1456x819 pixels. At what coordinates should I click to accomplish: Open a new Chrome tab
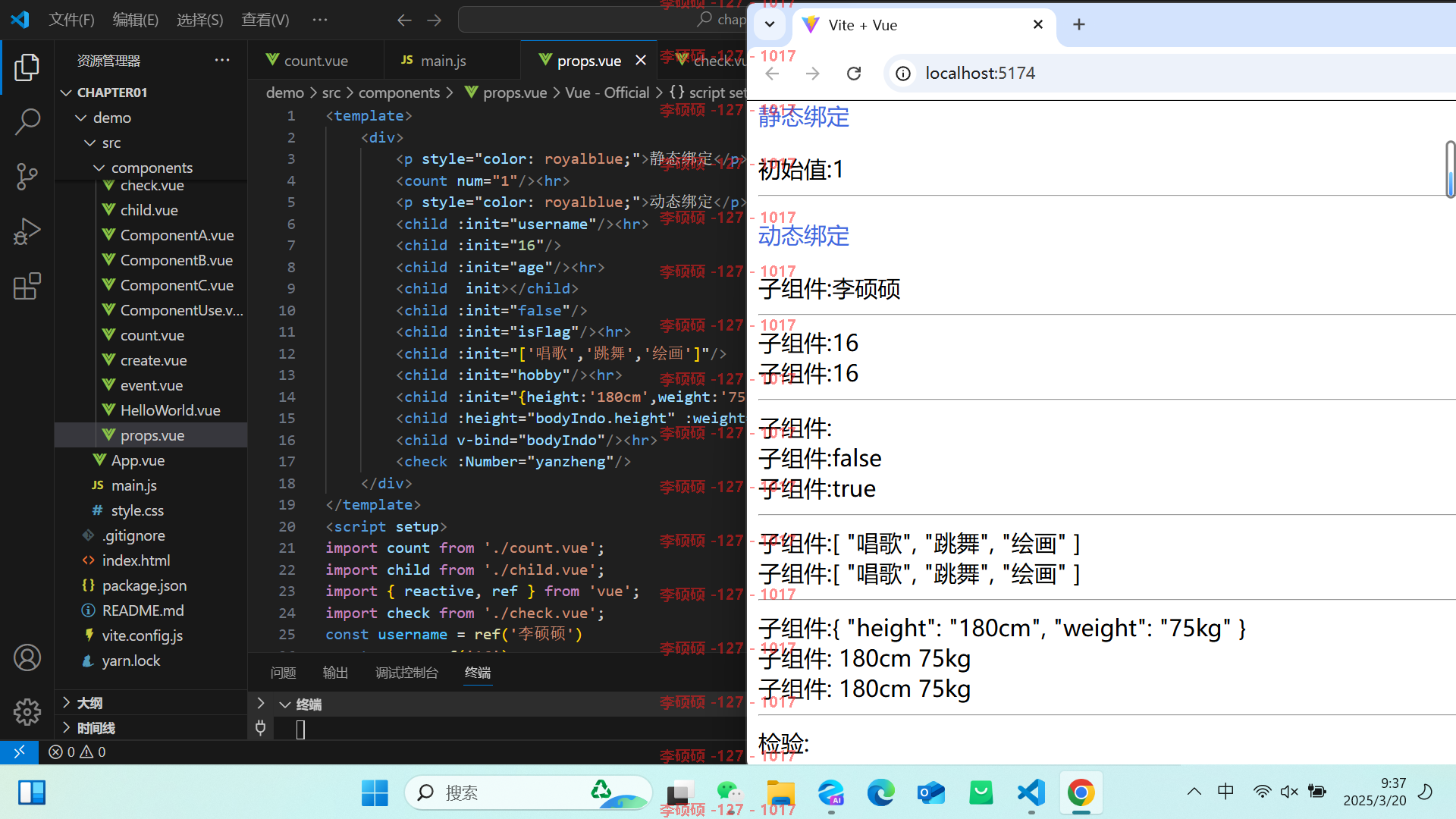1079,24
